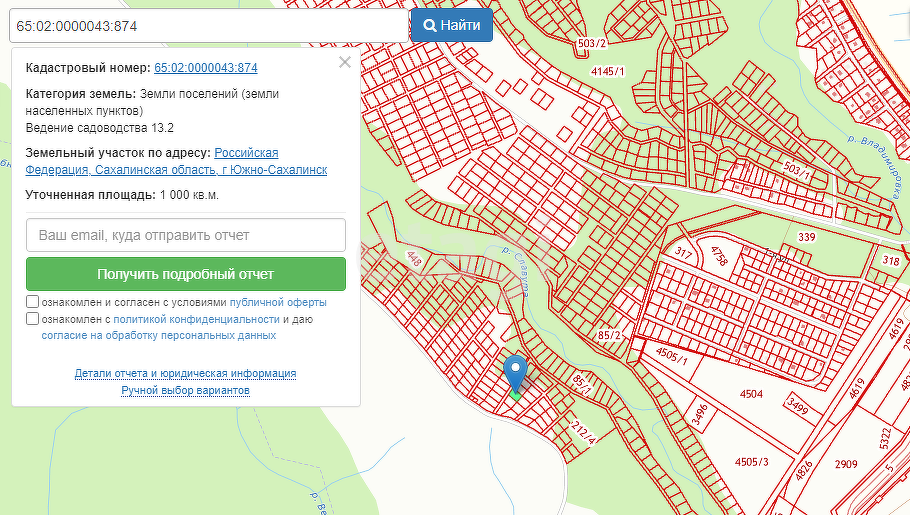Click the Найти search button

coord(451,25)
